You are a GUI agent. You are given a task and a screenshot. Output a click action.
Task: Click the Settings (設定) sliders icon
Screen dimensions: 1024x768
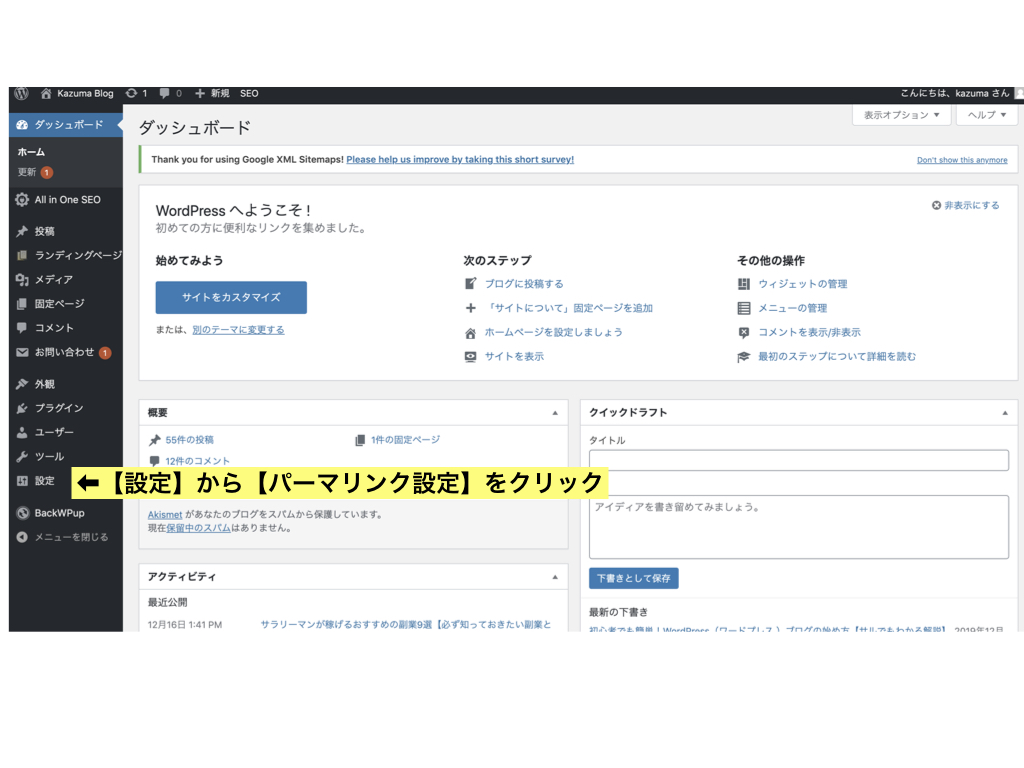[22, 481]
